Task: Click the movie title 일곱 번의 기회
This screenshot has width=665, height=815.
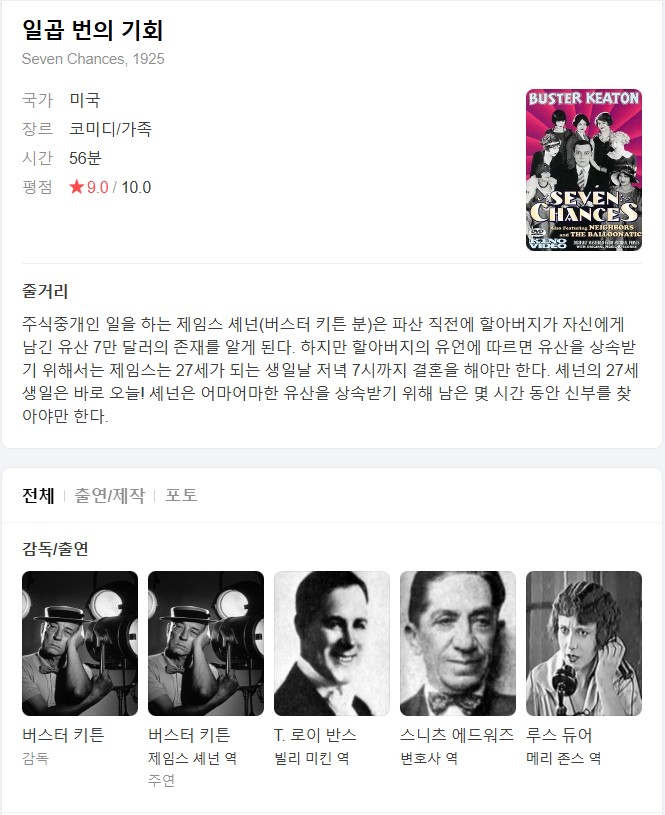Action: click(93, 30)
